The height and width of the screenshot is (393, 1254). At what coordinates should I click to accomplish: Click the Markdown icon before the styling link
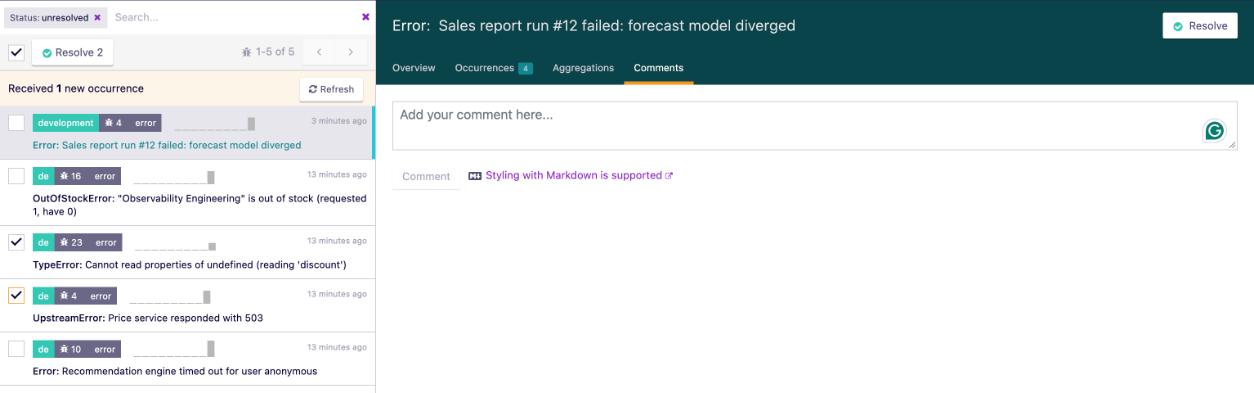(x=475, y=176)
